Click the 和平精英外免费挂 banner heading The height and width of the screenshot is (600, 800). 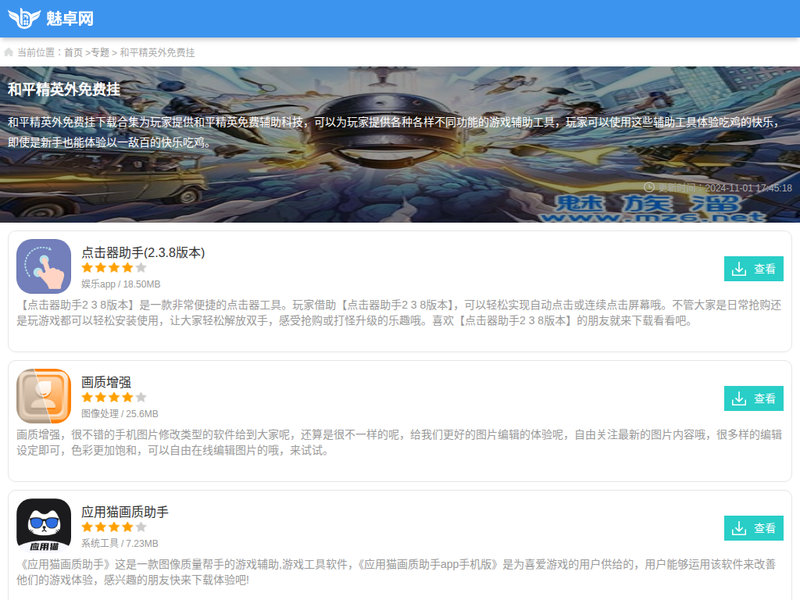(x=64, y=89)
